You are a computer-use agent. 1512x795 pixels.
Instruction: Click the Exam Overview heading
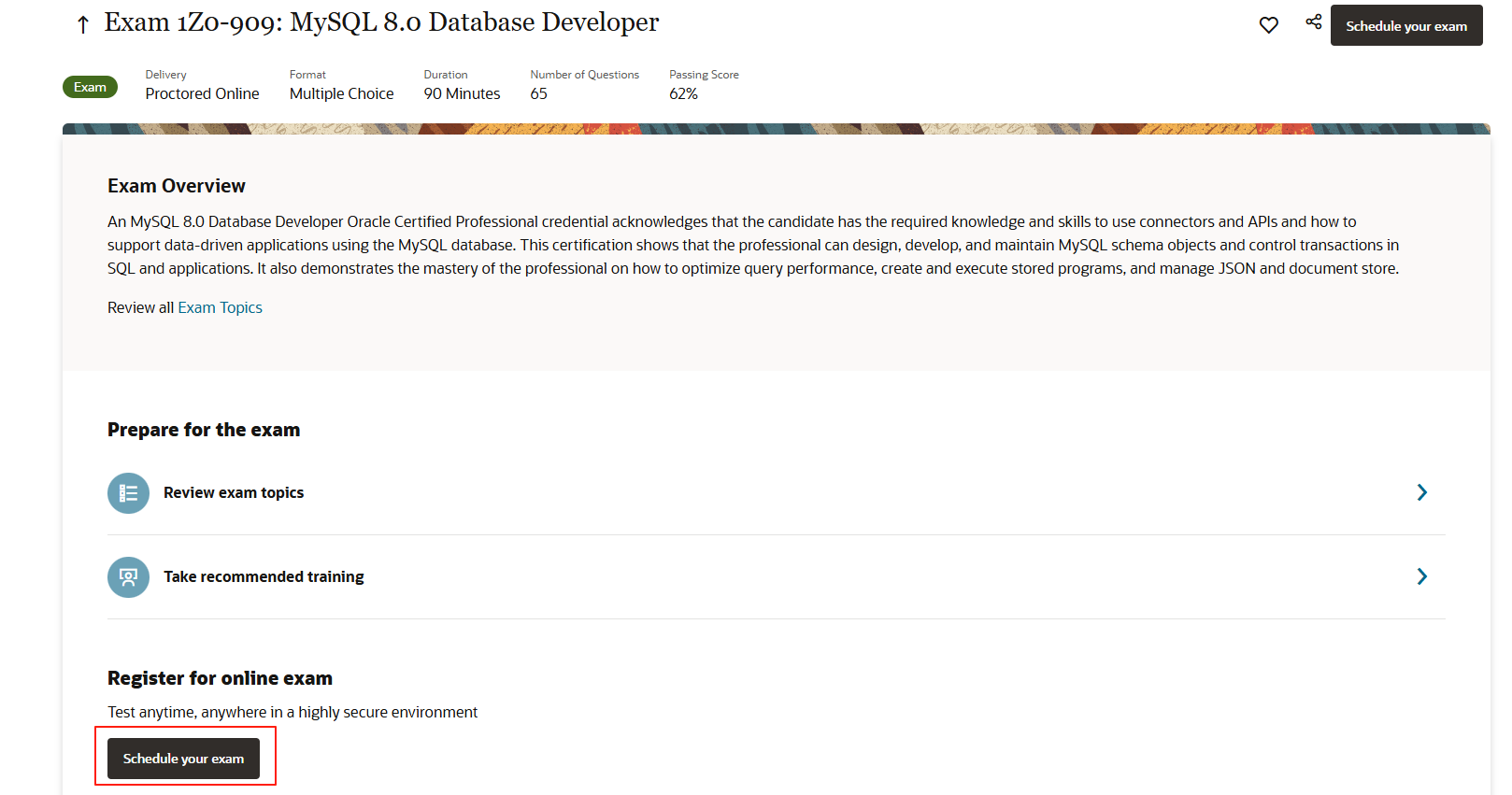pos(177,186)
